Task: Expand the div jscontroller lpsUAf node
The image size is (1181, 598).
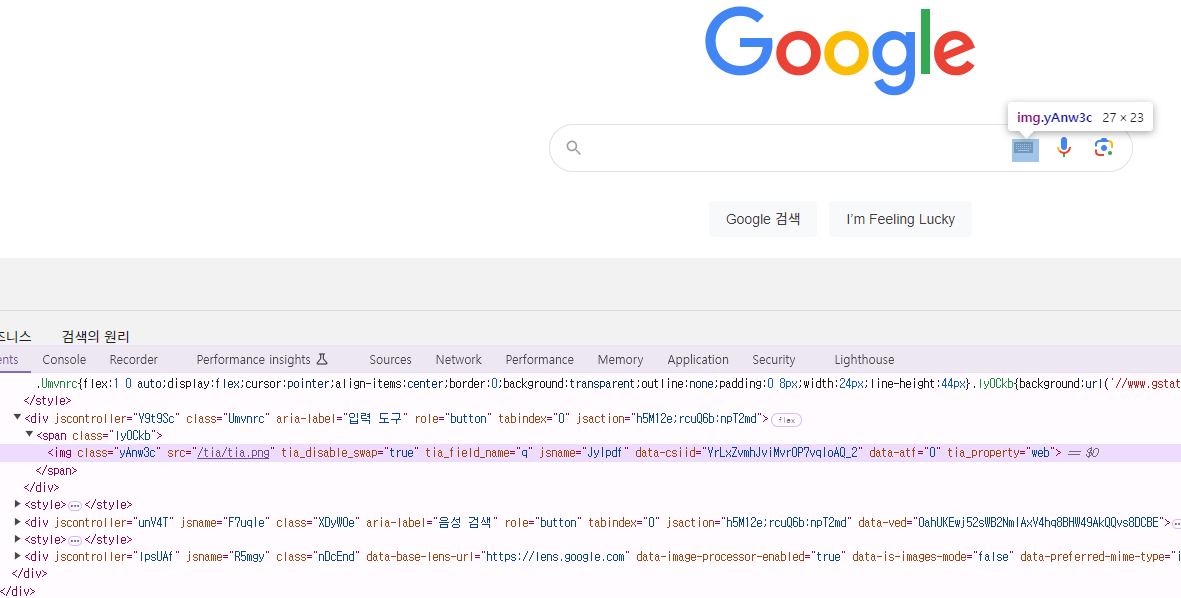Action: click(x=17, y=557)
